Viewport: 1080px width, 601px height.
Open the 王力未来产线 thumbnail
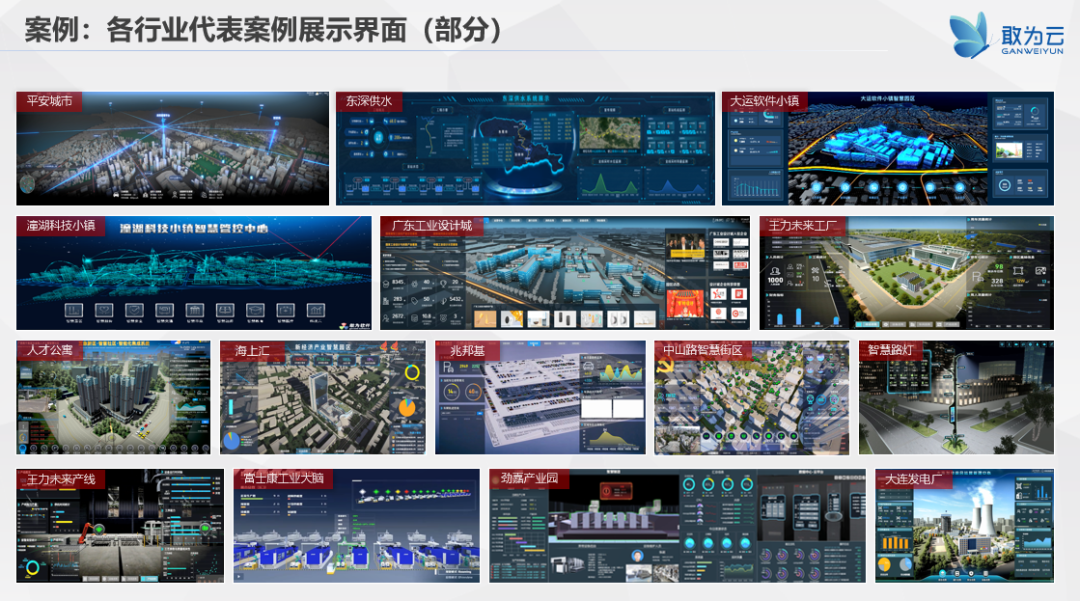click(x=121, y=526)
